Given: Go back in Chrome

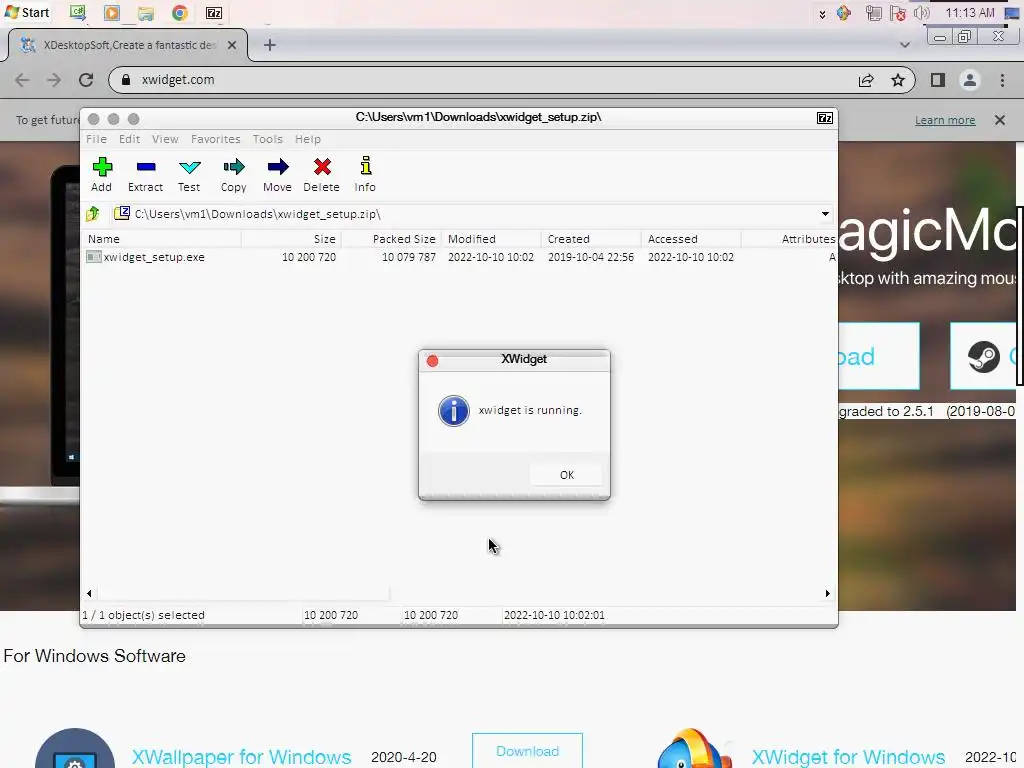Looking at the screenshot, I should pyautogui.click(x=22, y=80).
